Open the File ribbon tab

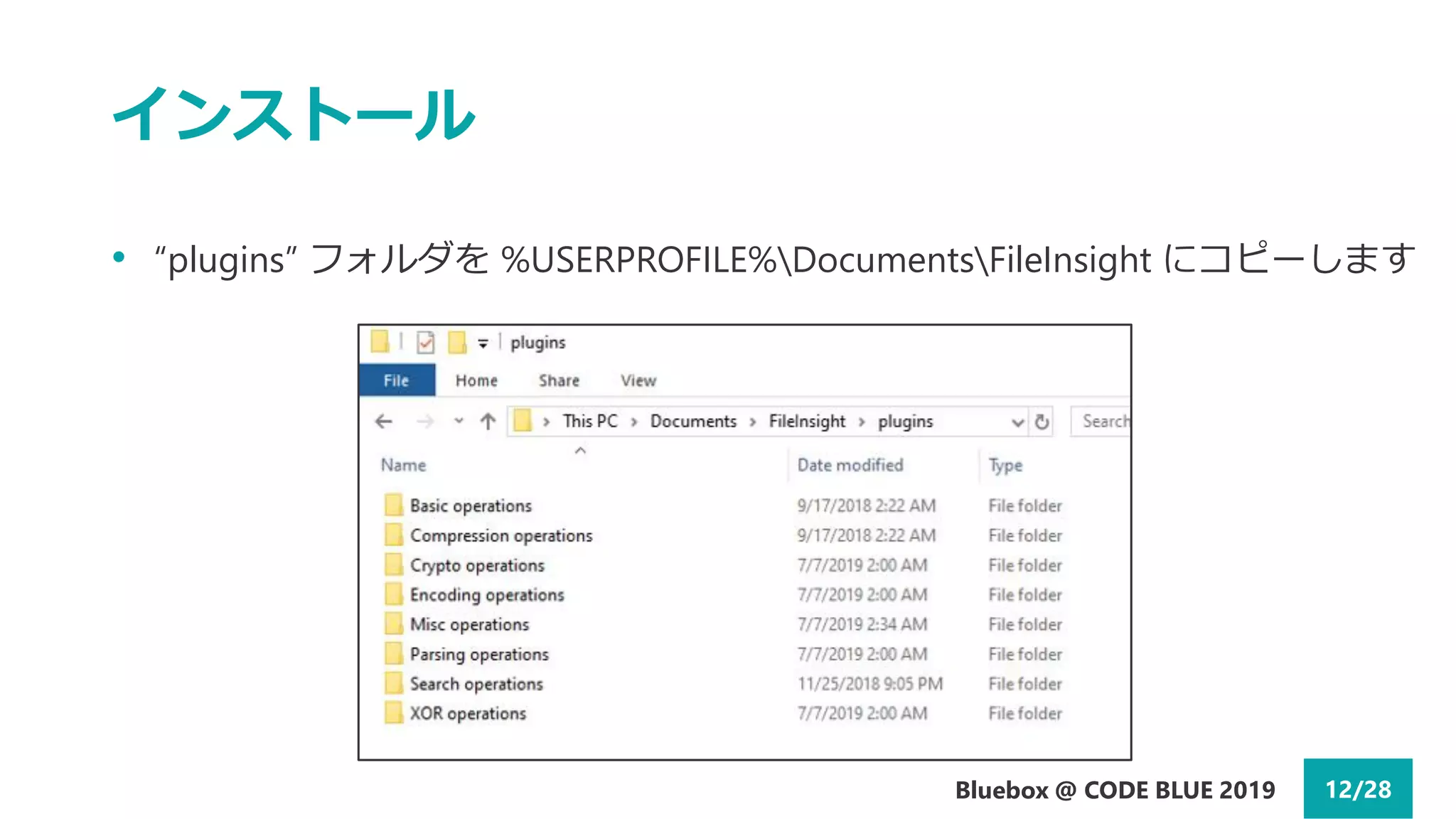397,380
